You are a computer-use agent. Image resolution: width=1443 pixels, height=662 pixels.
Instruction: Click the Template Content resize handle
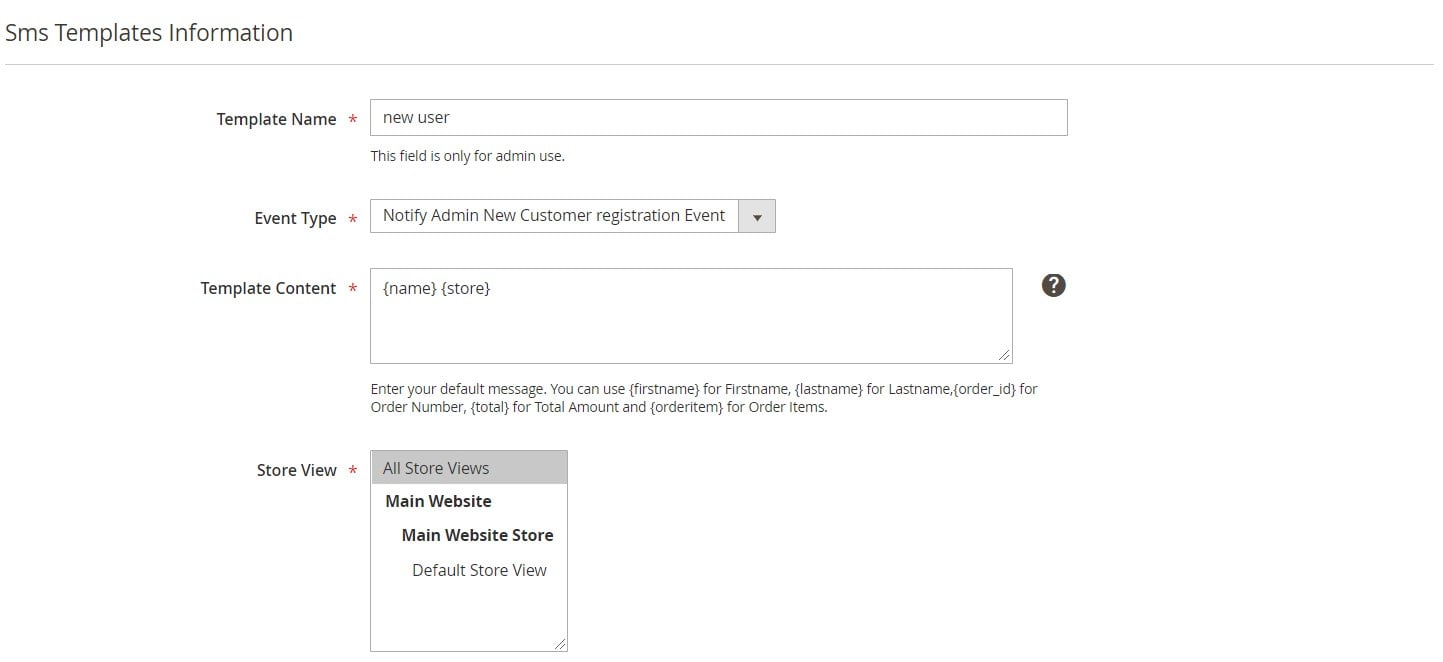click(1004, 355)
